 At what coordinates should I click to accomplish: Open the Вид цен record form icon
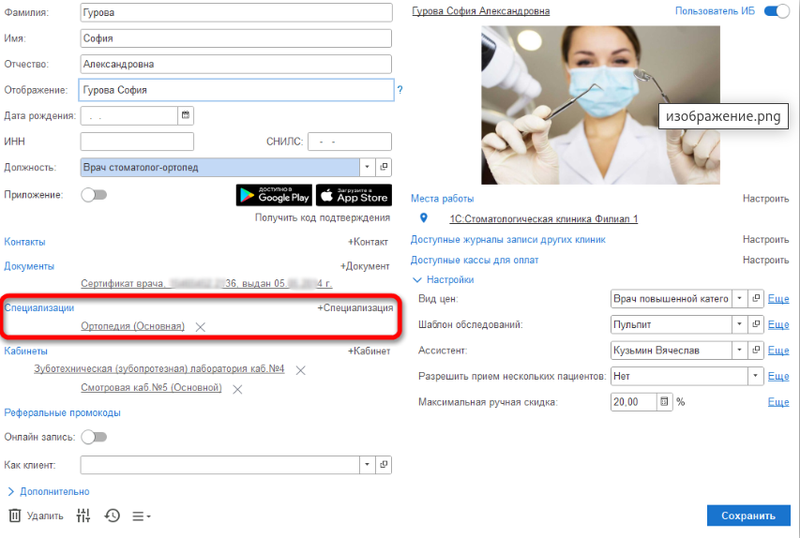pos(756,298)
